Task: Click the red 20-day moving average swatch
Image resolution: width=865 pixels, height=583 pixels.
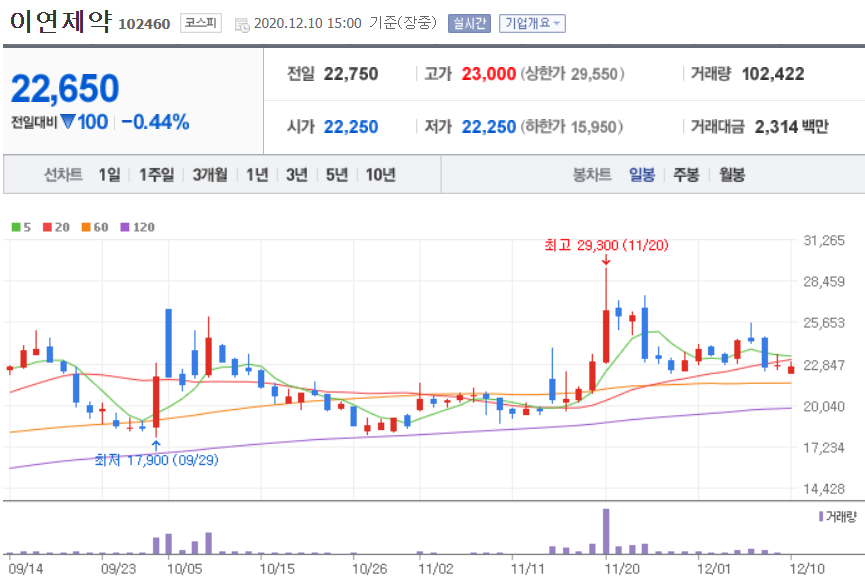Action: 47,227
